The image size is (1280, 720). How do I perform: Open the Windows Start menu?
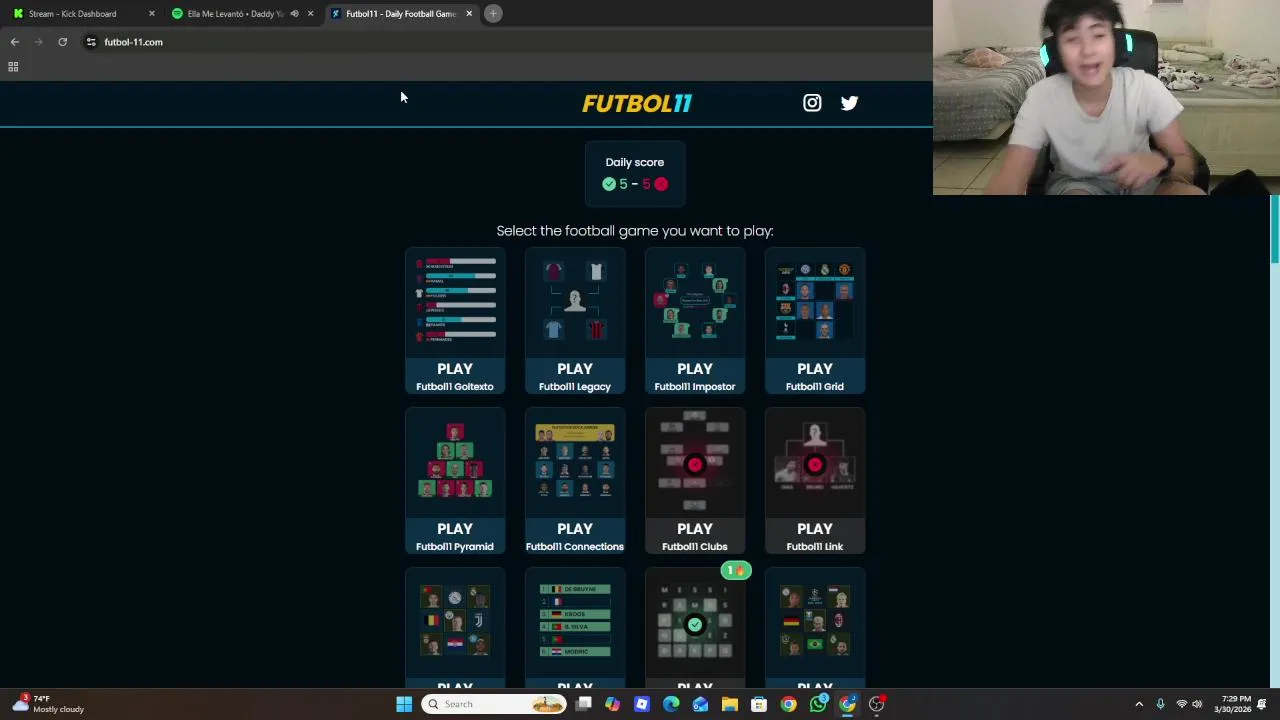coord(404,704)
